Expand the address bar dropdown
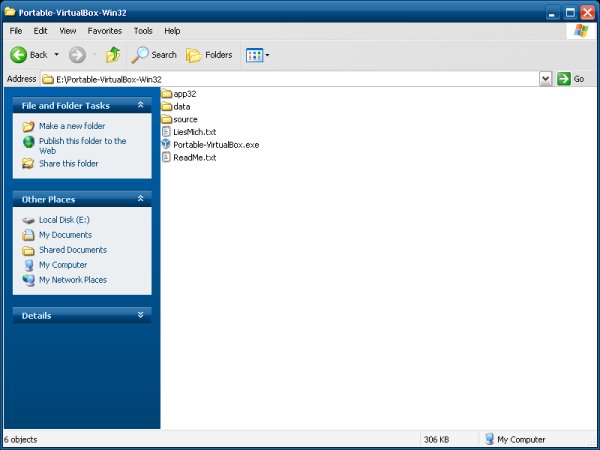The height and width of the screenshot is (450, 600). [546, 79]
